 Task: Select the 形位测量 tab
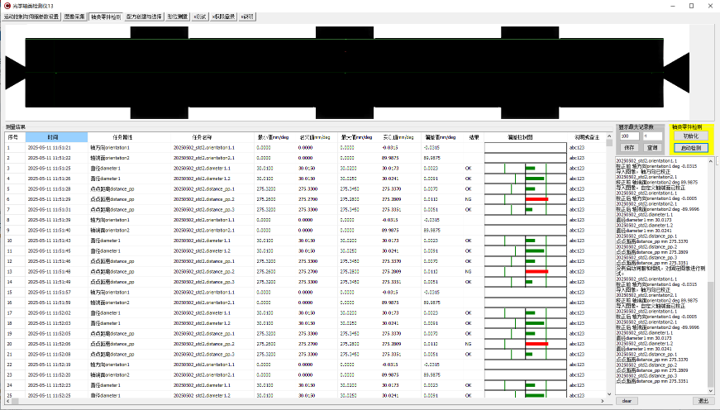176,17
